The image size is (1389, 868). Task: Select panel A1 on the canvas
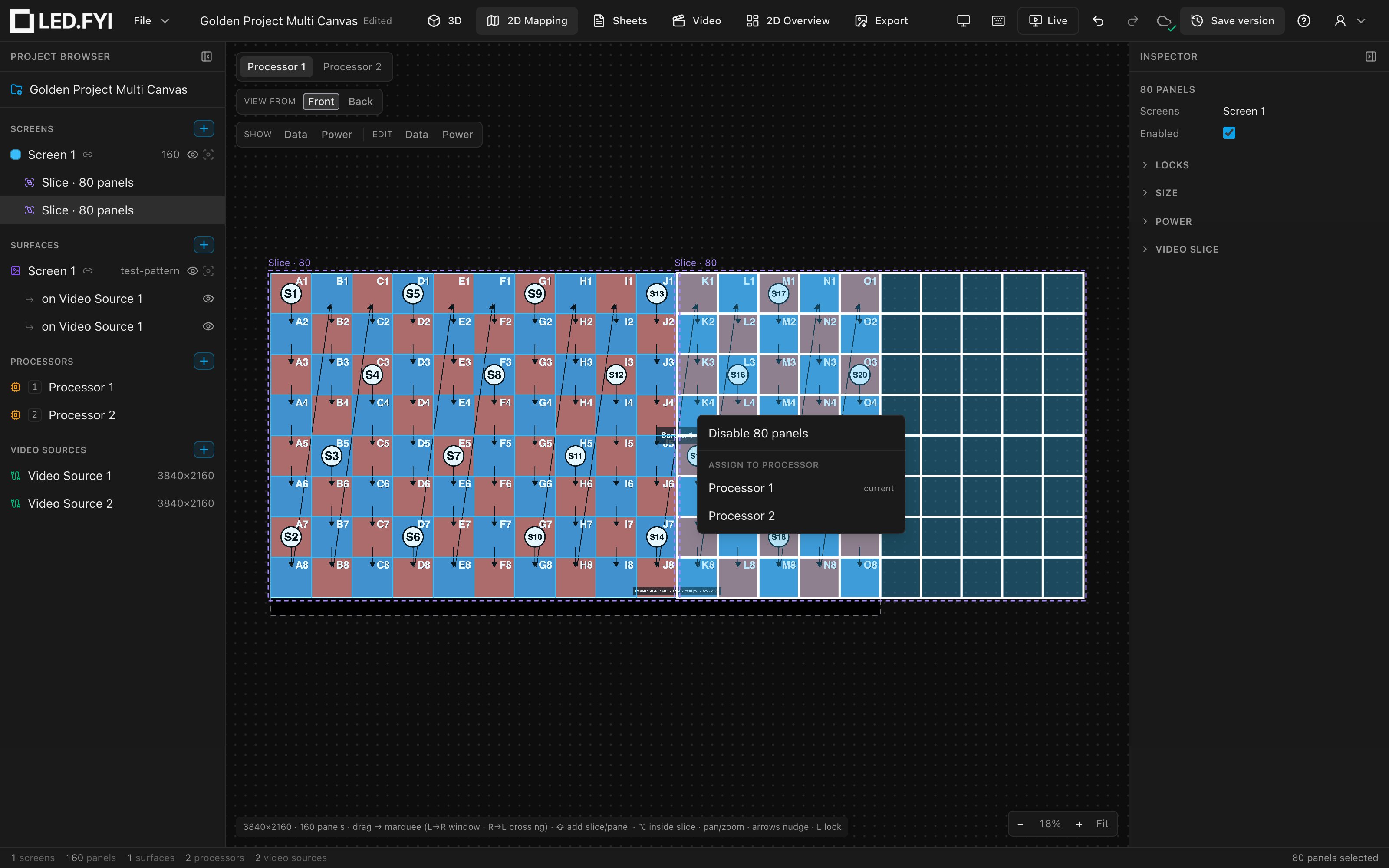(x=291, y=293)
